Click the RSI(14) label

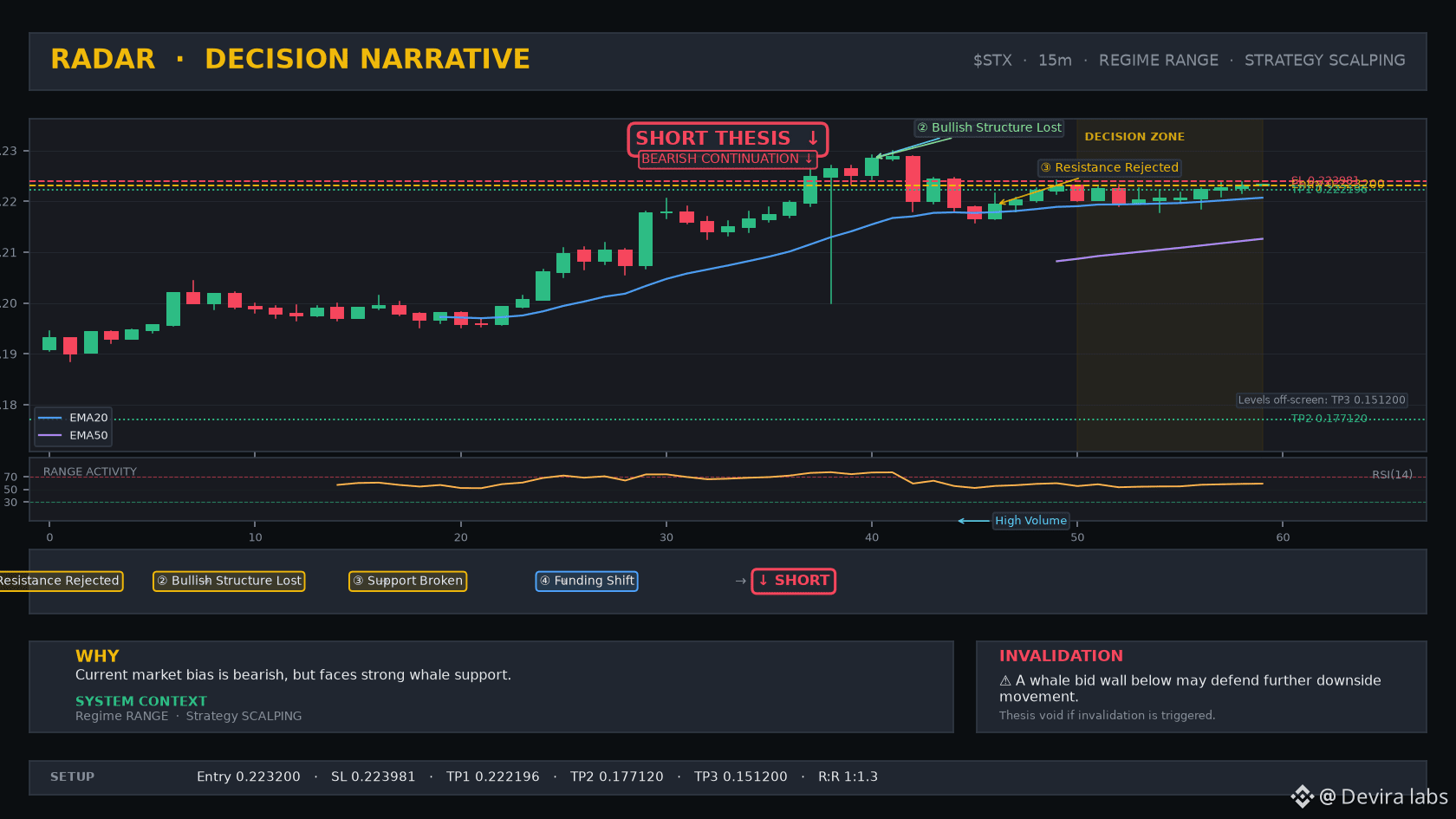1392,475
